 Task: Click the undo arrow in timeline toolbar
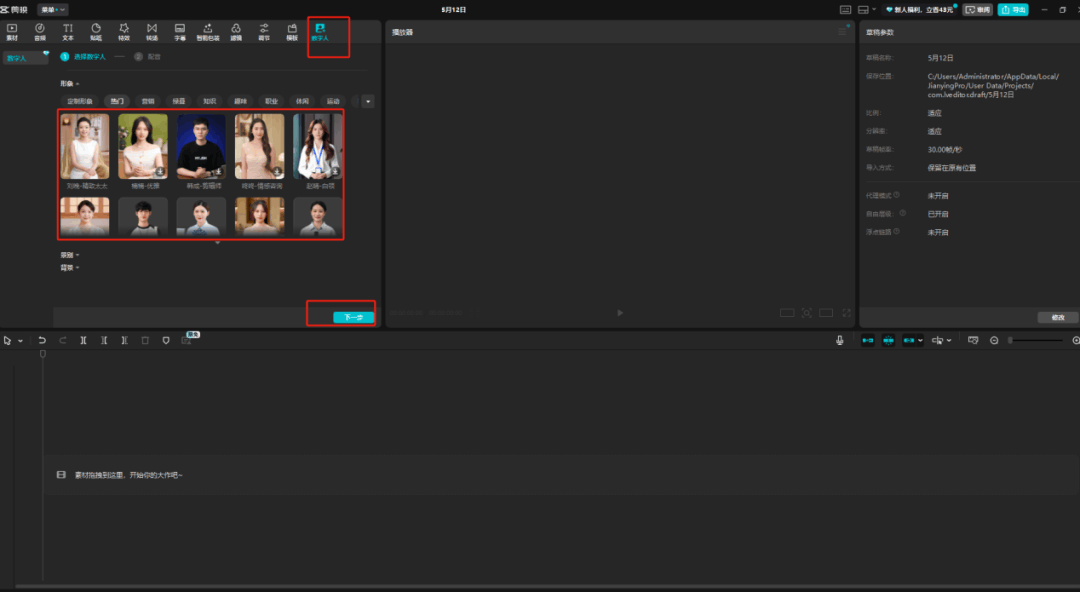[x=42, y=341]
